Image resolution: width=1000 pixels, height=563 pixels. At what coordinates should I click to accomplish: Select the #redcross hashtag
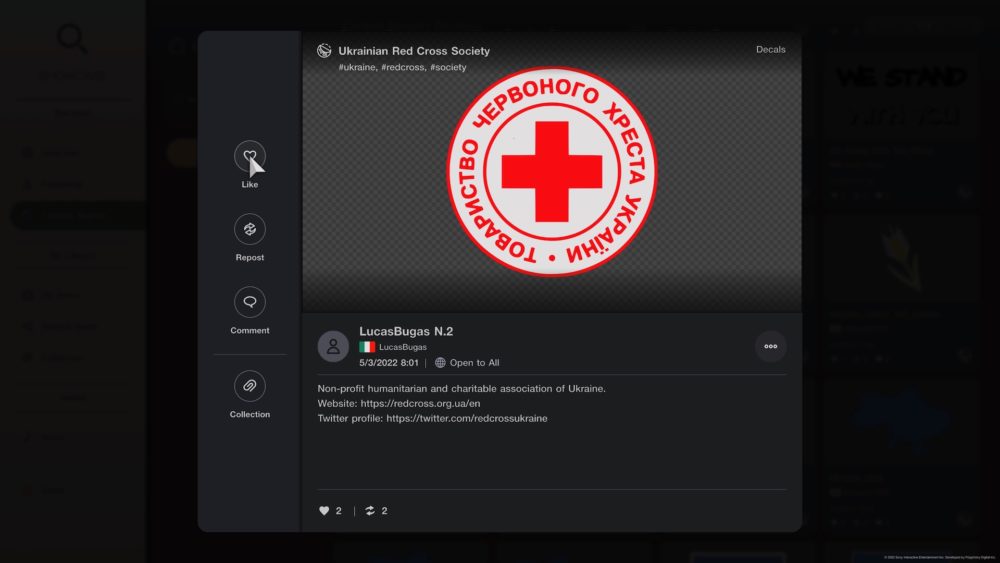click(402, 67)
